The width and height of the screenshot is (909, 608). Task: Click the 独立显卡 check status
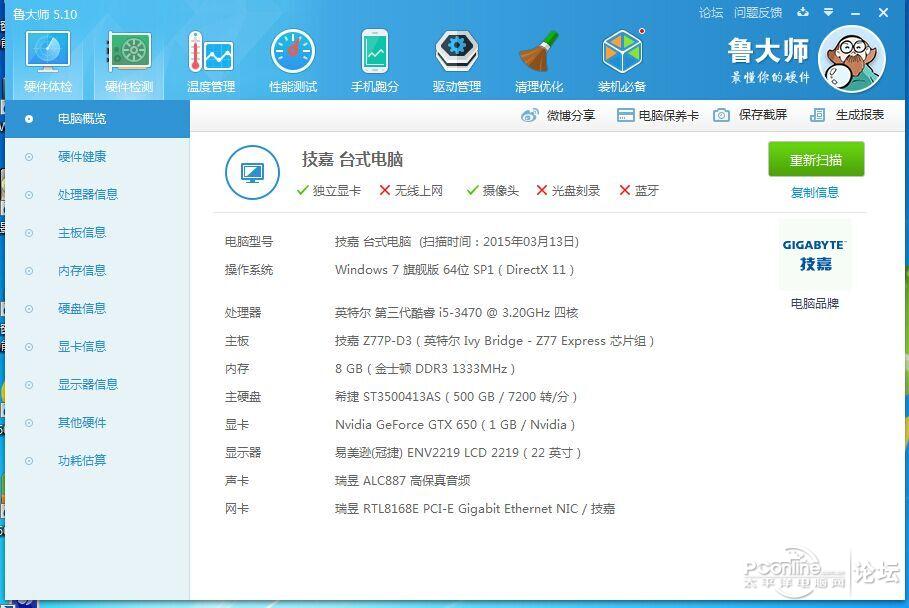pyautogui.click(x=329, y=191)
